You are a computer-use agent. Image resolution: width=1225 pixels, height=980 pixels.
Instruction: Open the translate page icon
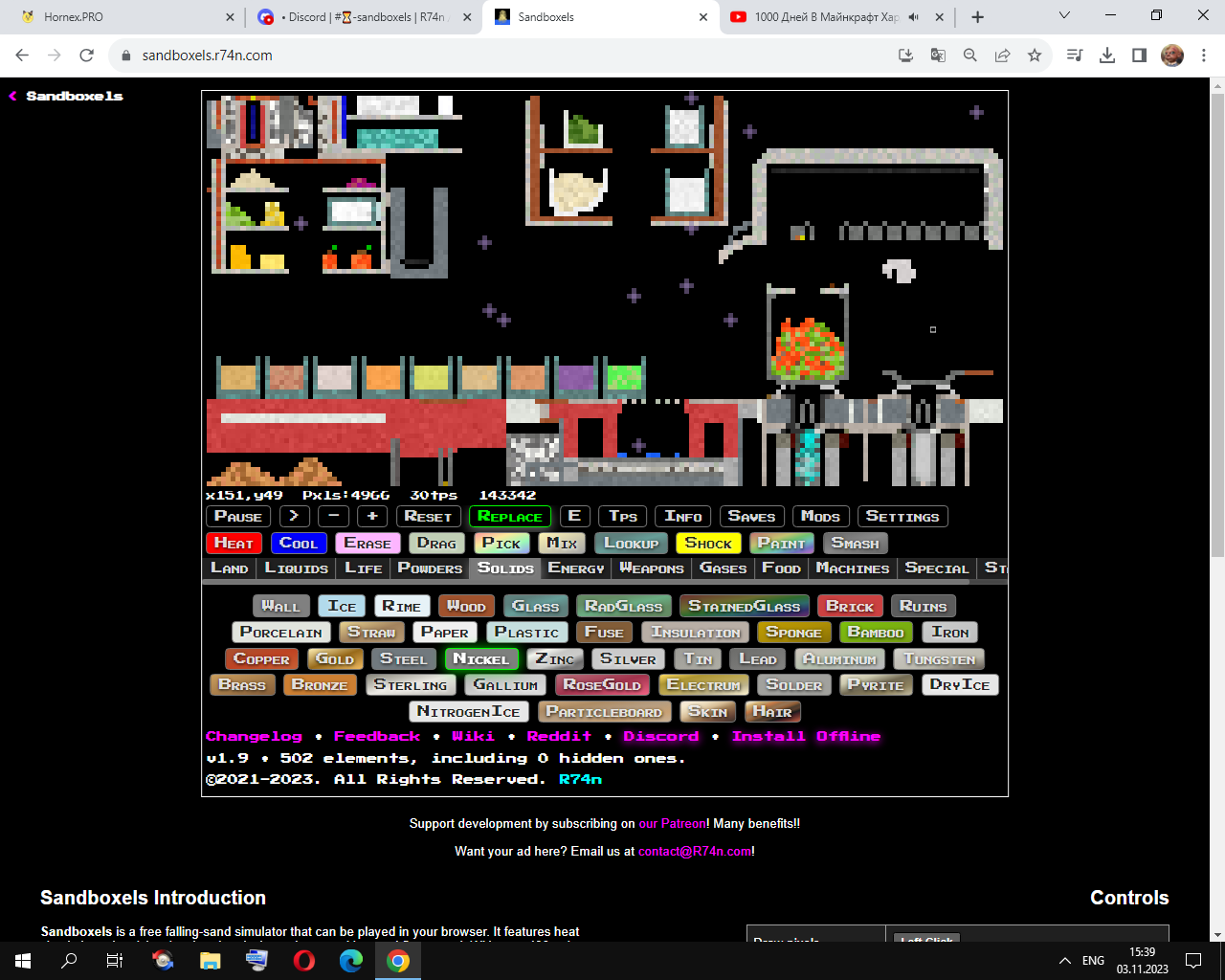click(938, 56)
